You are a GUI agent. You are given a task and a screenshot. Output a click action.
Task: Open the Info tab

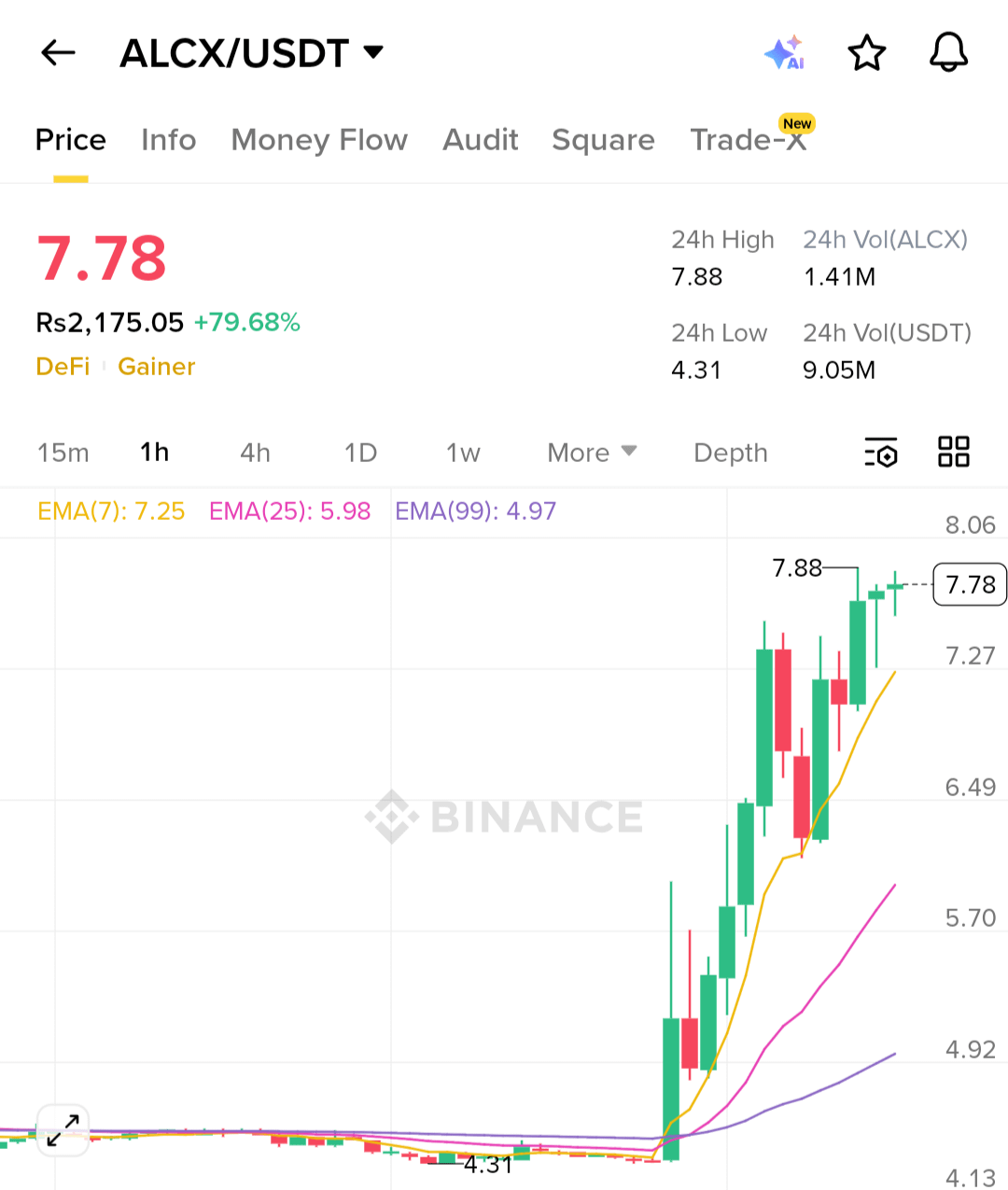(x=169, y=140)
